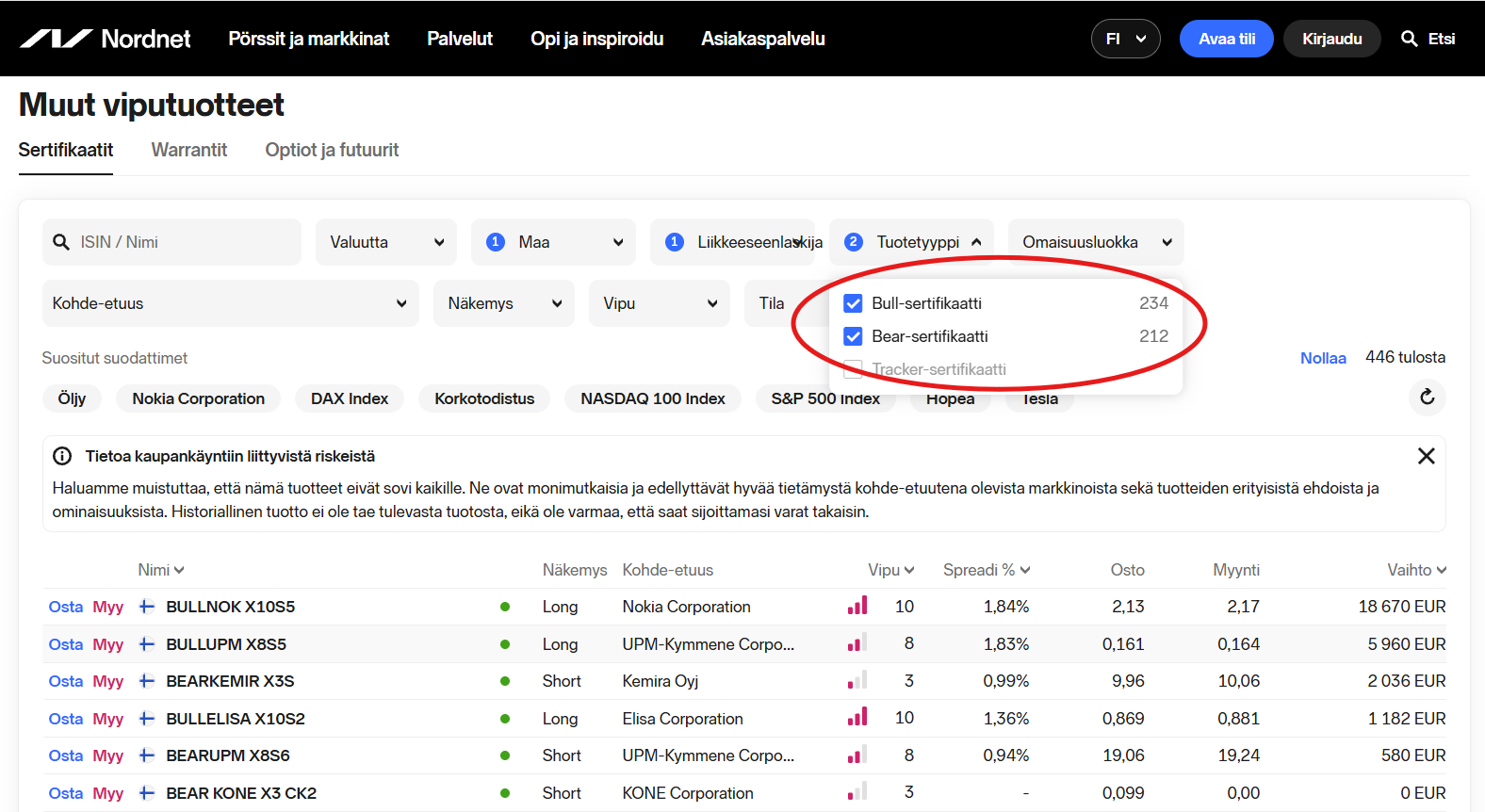Apply the Nokia Corporation popular filter
Screen dimensions: 1485x812
(x=199, y=398)
